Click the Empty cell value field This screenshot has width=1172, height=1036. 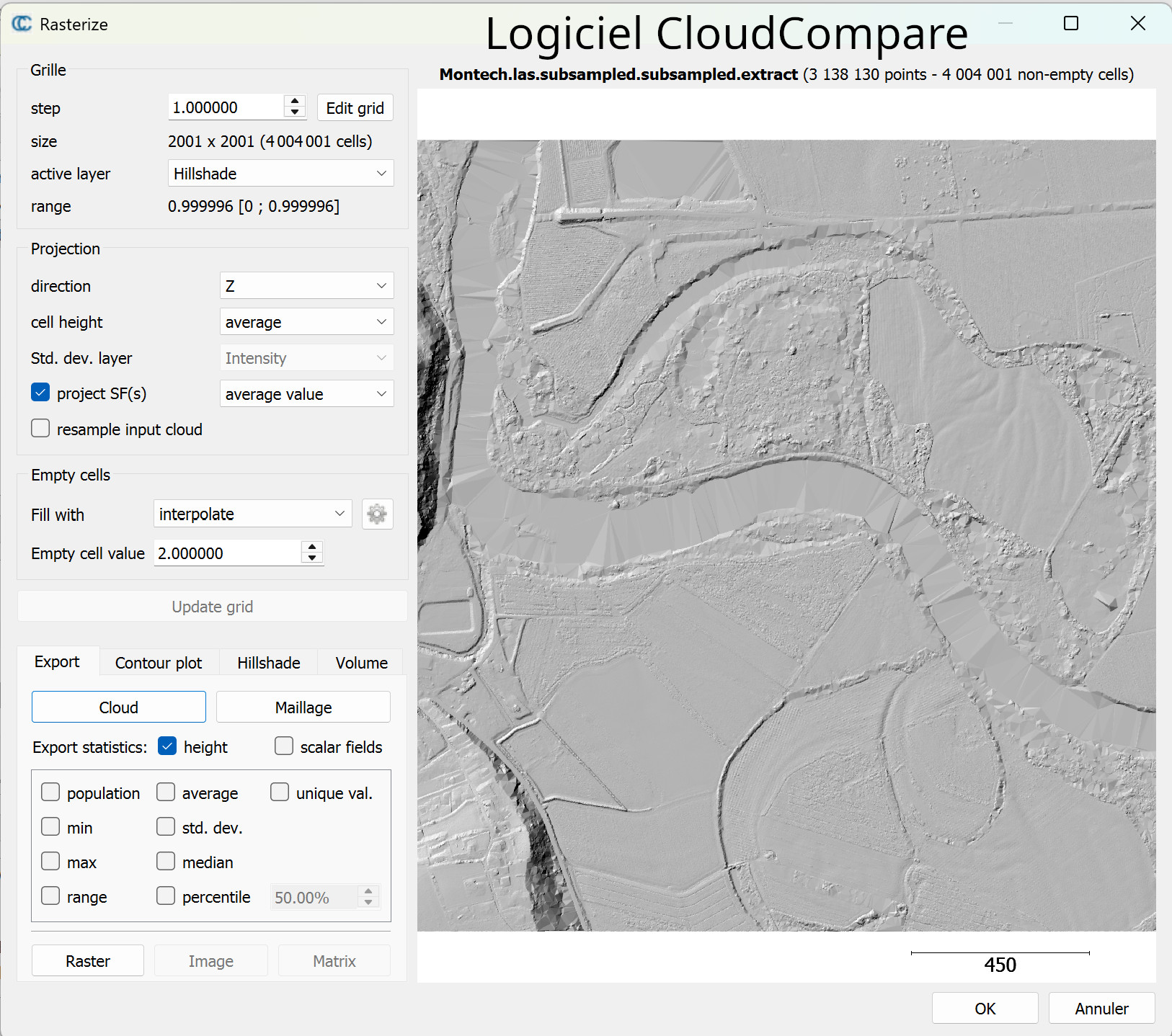click(x=228, y=553)
